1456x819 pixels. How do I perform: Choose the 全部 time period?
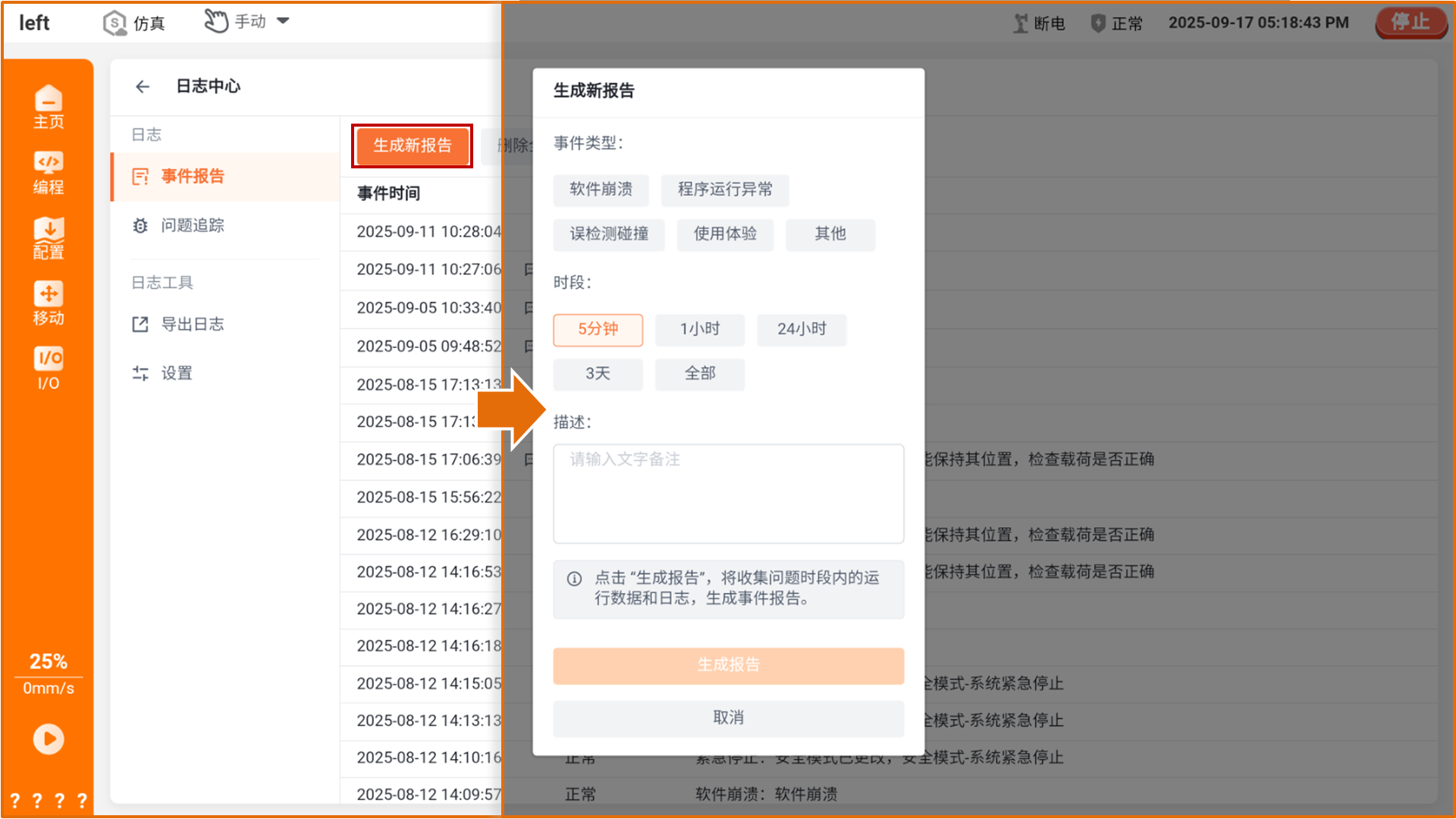[x=699, y=374]
